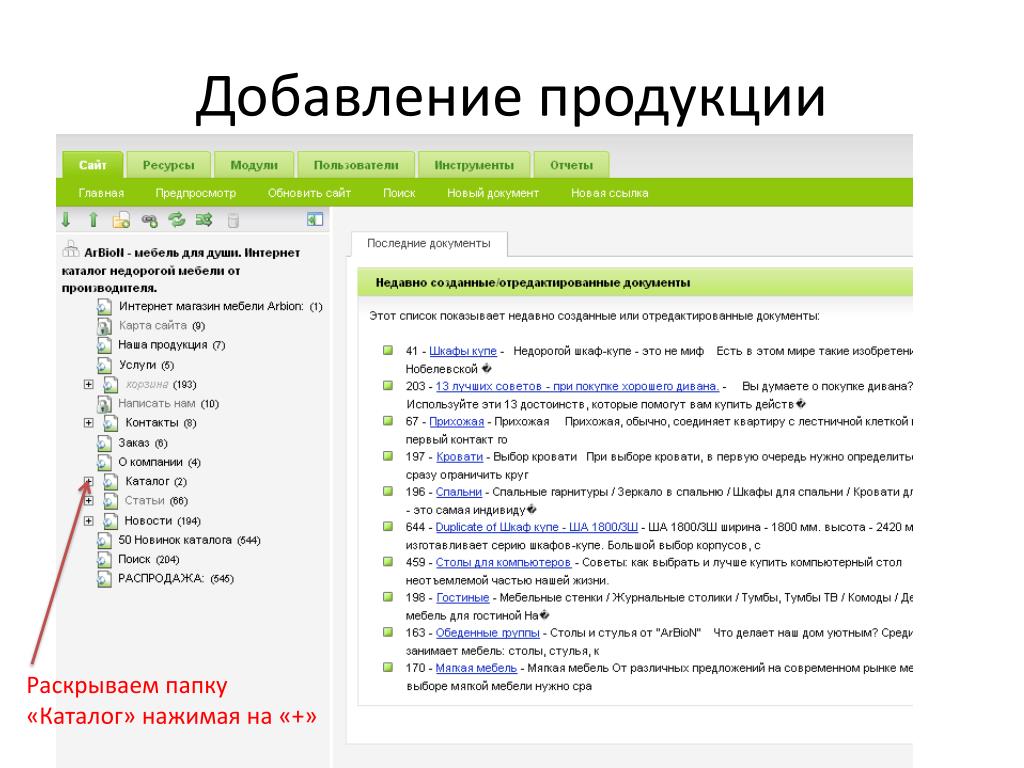Click the collapse tree up-arrow icon
This screenshot has width=1024, height=768.
tap(93, 220)
